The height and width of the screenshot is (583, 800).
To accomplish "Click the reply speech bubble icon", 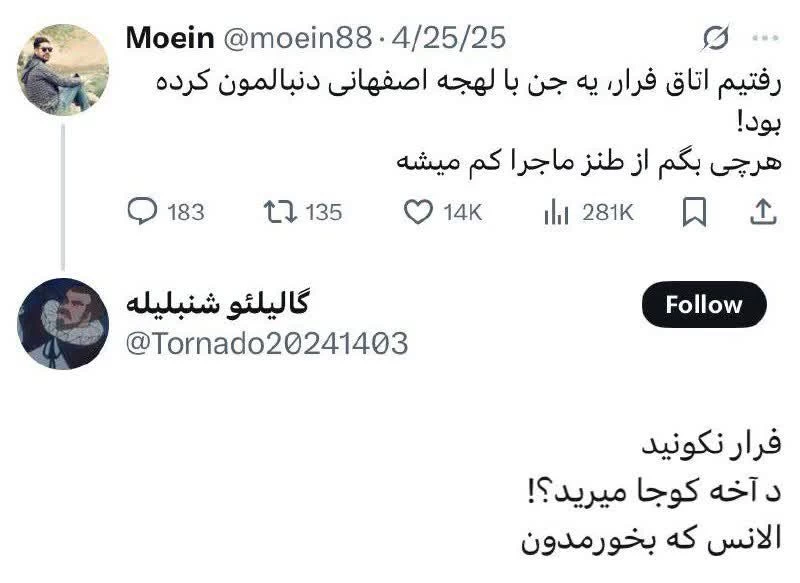I will point(143,211).
